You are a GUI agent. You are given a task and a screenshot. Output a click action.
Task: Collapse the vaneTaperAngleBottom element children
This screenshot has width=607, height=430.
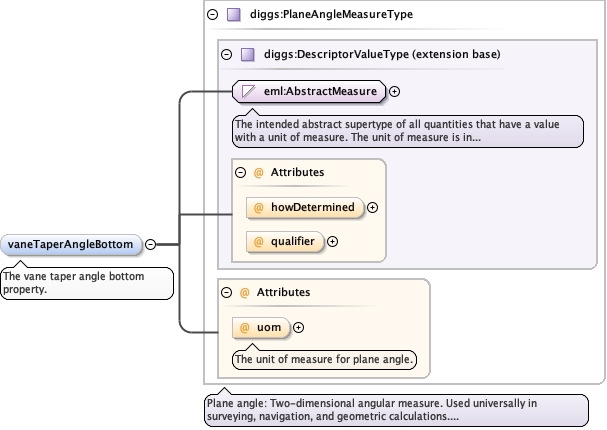coord(150,243)
